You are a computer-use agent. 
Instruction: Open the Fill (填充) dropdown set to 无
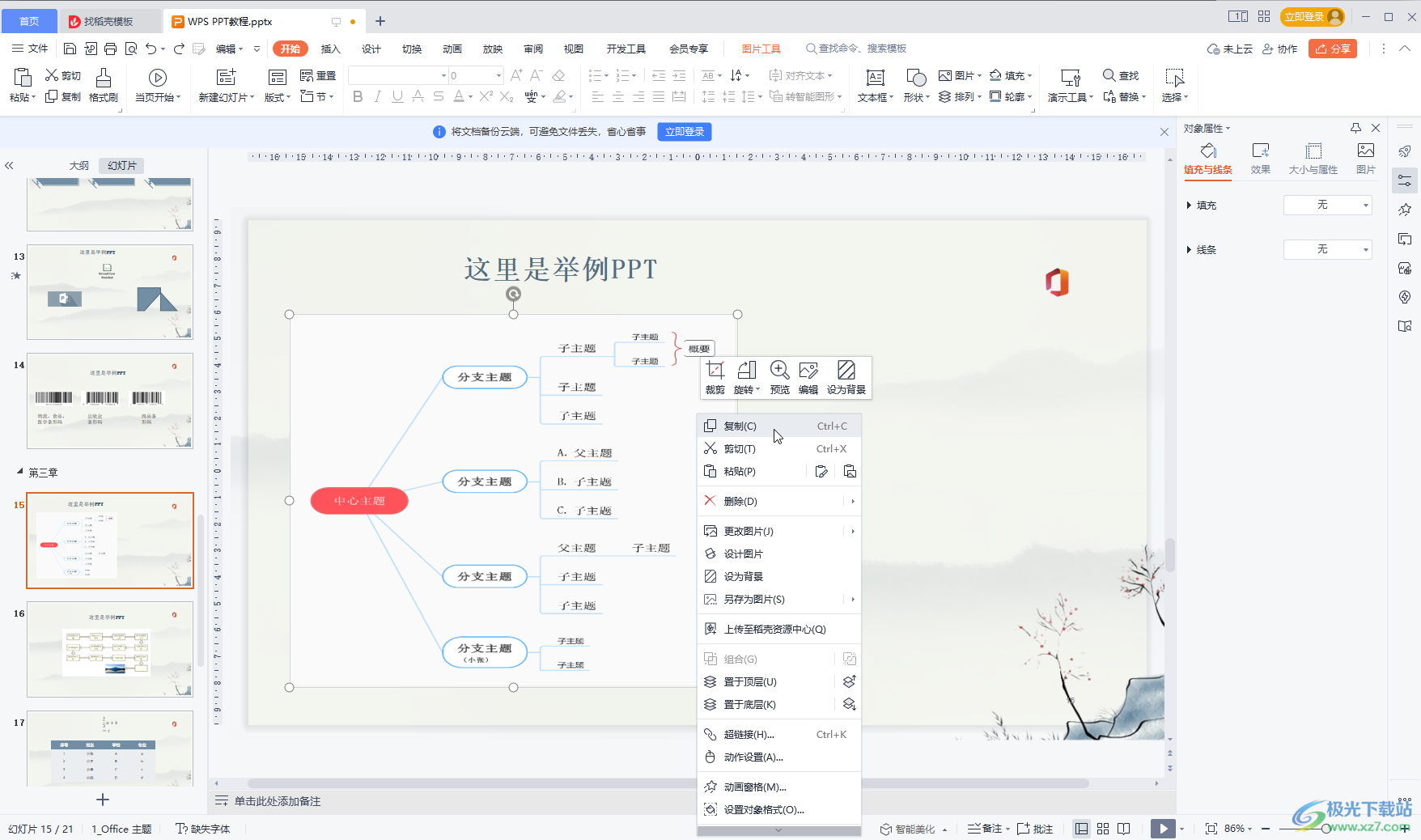coord(1328,205)
